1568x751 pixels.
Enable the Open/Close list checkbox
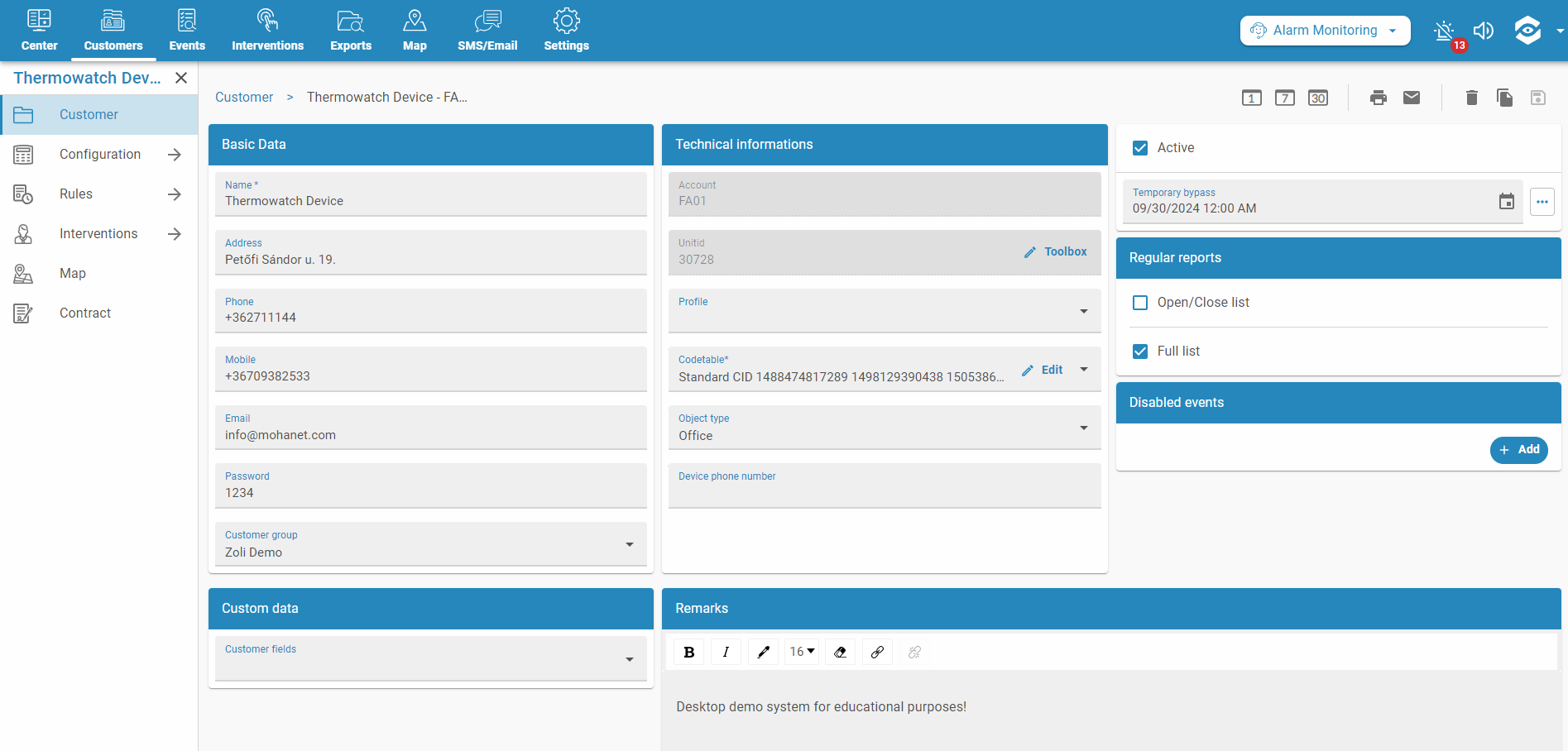1140,303
